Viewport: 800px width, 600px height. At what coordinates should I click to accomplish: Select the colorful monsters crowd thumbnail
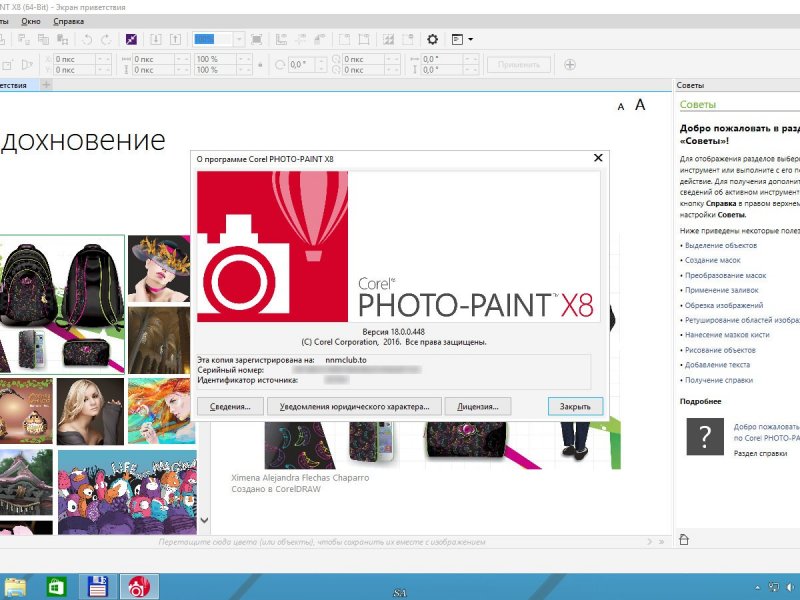tap(127, 492)
